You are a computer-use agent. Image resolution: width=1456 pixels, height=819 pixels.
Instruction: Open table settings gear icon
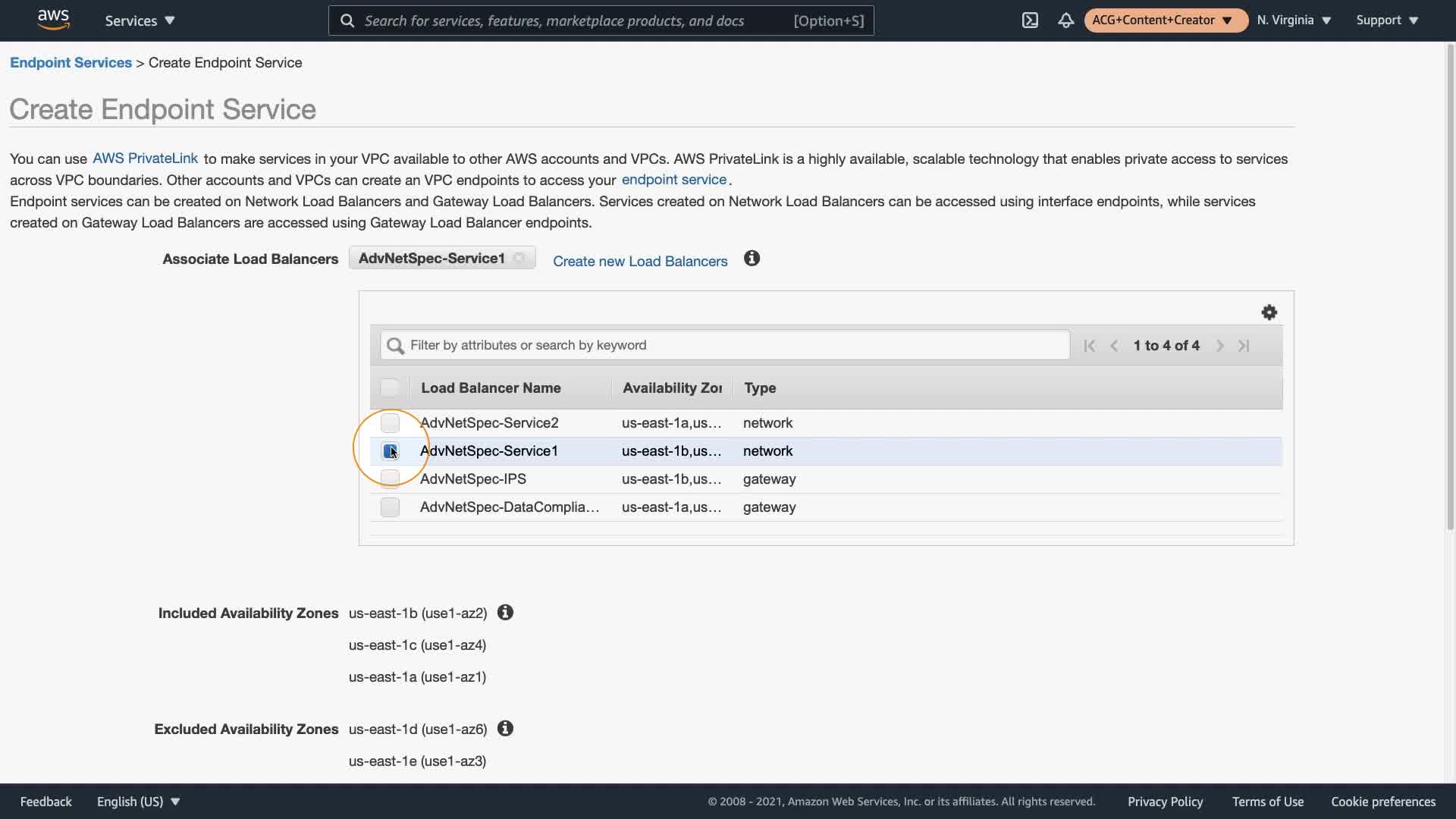[1269, 312]
